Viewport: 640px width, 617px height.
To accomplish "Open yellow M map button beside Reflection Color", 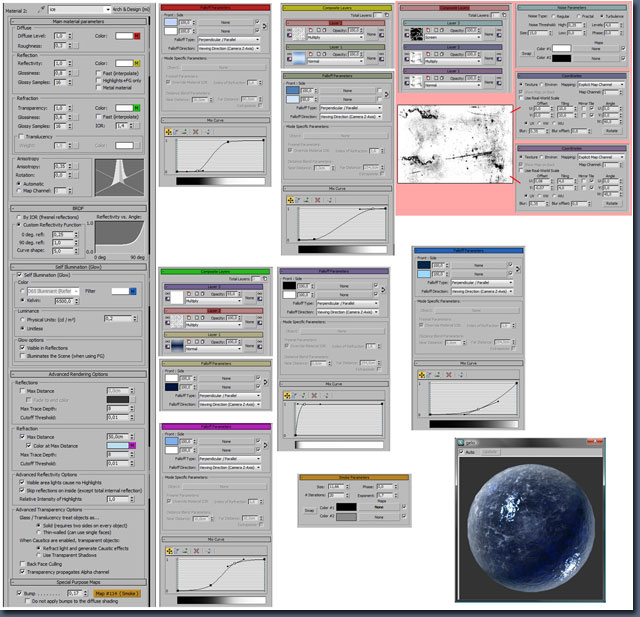I will coord(137,63).
